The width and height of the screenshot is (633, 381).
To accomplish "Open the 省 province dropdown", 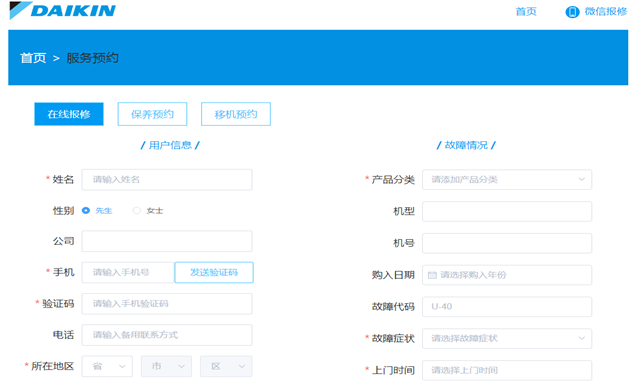I will 107,366.
